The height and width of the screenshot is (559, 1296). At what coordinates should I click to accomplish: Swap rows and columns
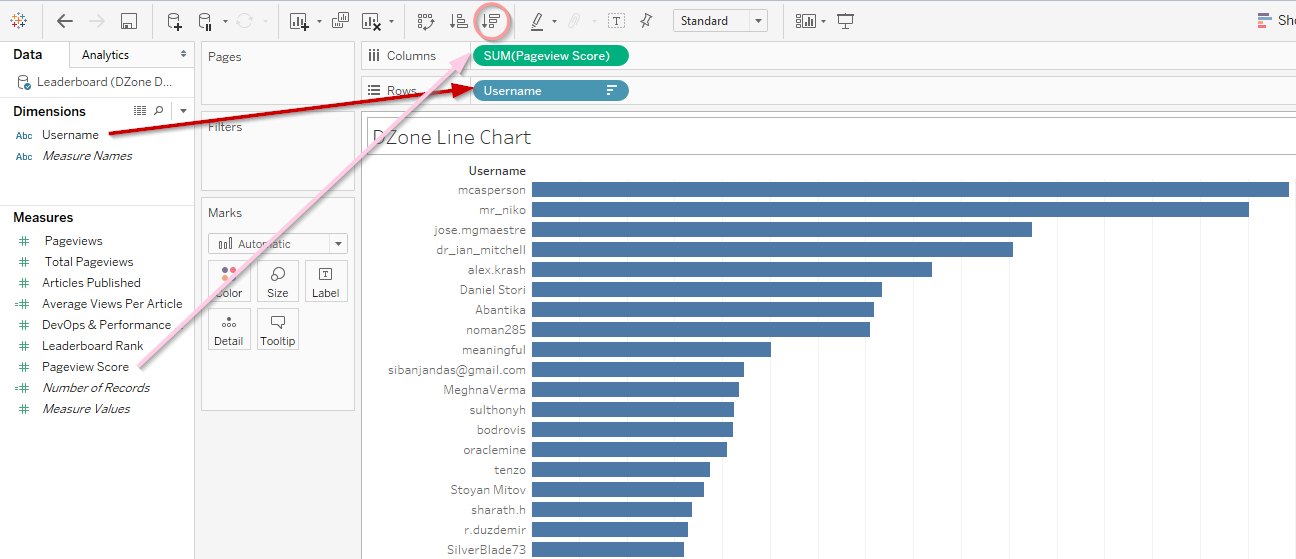[426, 20]
